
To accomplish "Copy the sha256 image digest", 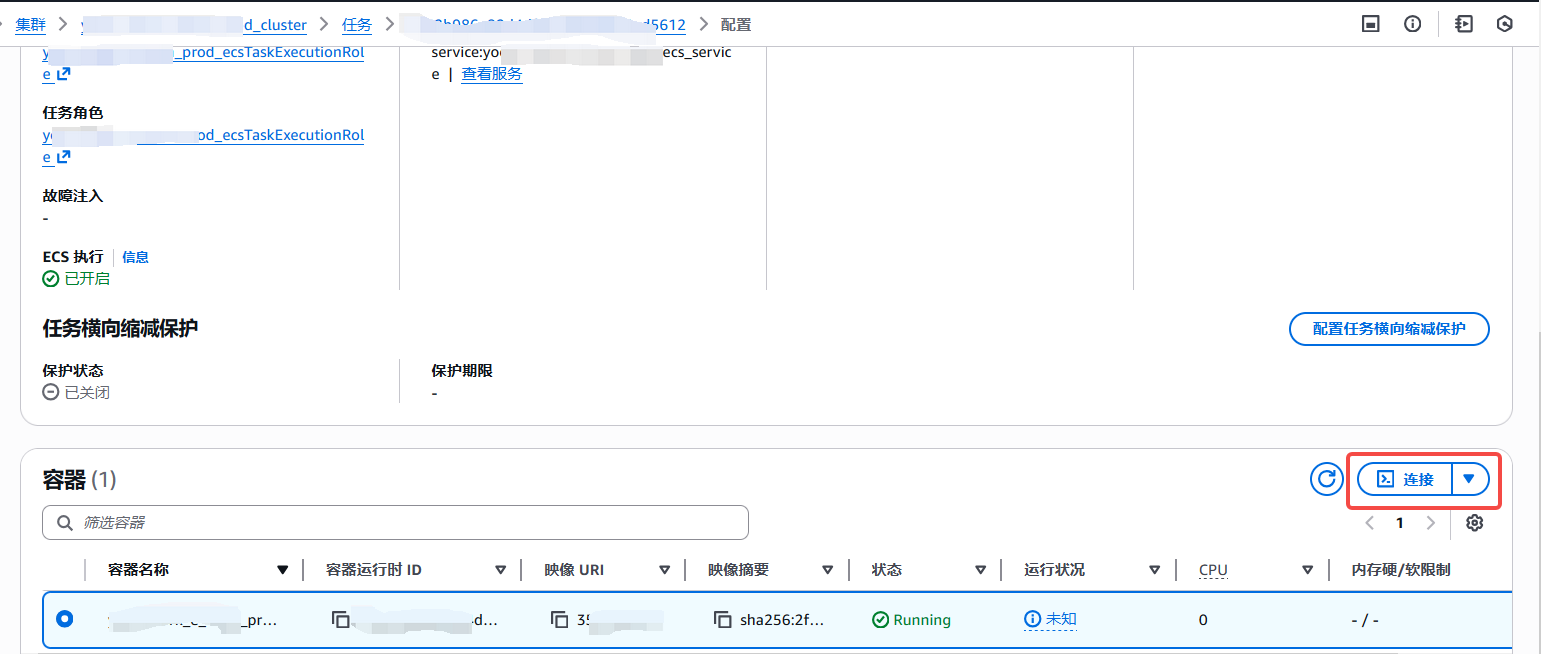I will pos(722,620).
